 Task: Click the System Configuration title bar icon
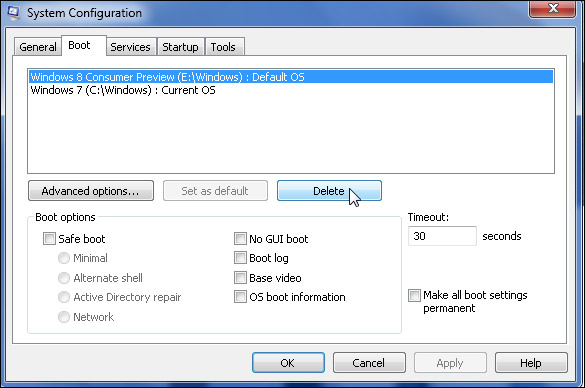[x=13, y=12]
